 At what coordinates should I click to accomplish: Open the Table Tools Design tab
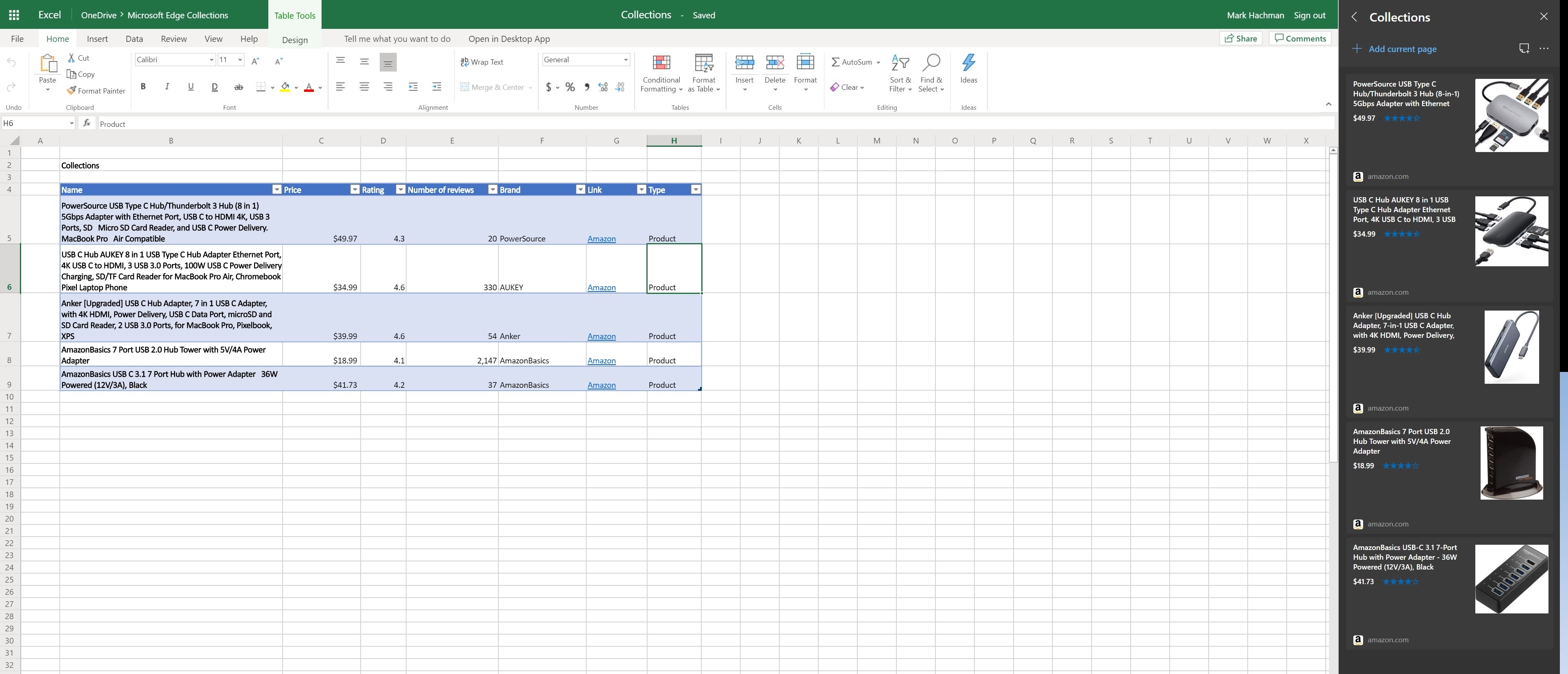(x=295, y=39)
